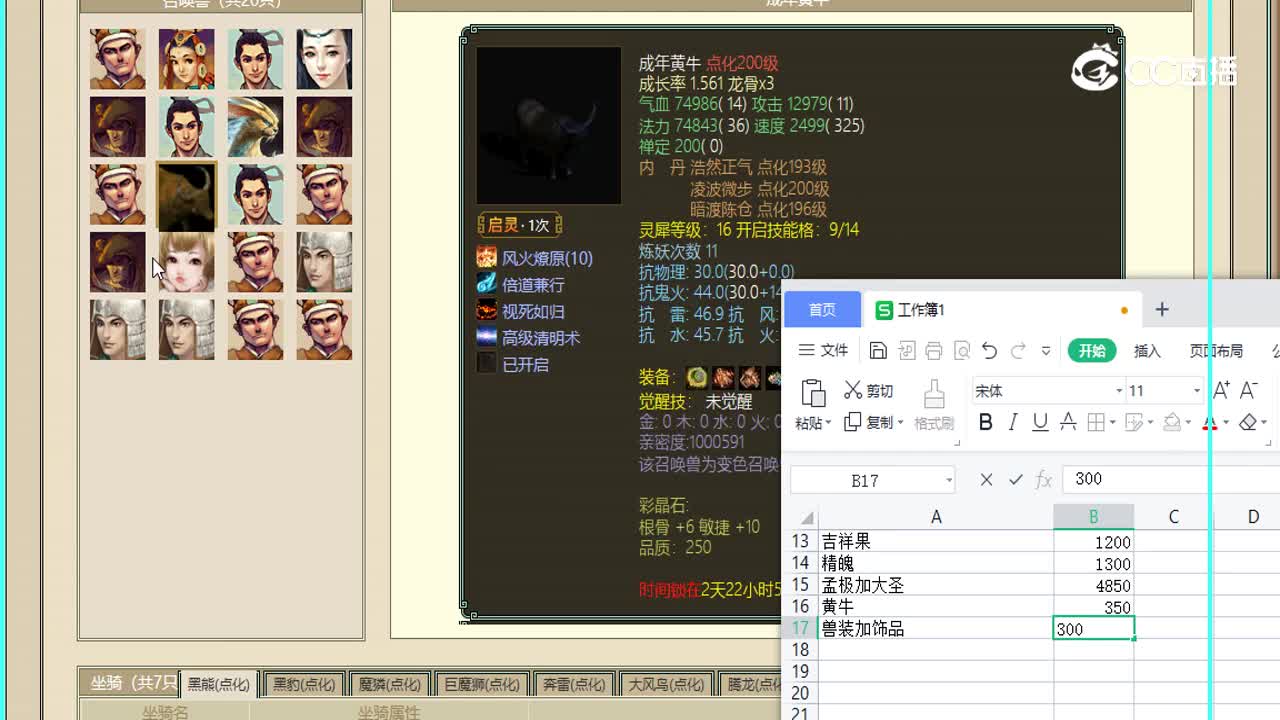Add a new tab with the plus icon
The height and width of the screenshot is (720, 1280).
[x=1162, y=310]
